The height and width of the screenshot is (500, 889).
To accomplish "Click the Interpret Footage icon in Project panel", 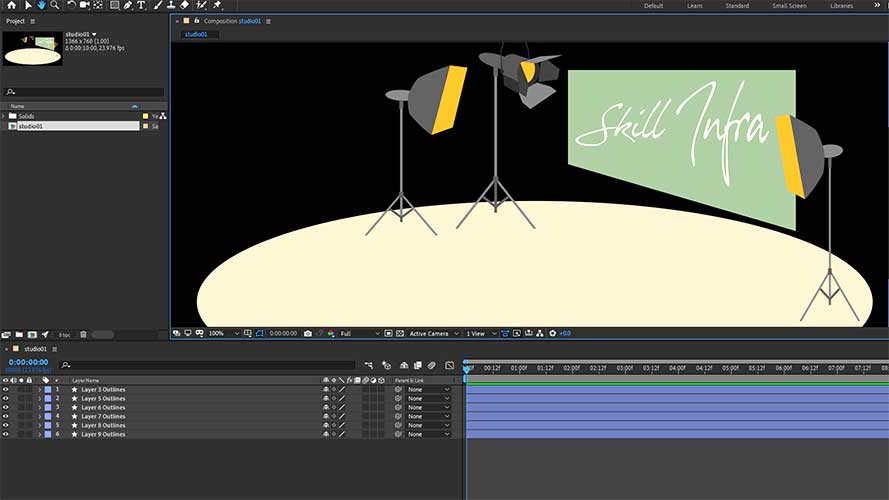I will click(6, 334).
